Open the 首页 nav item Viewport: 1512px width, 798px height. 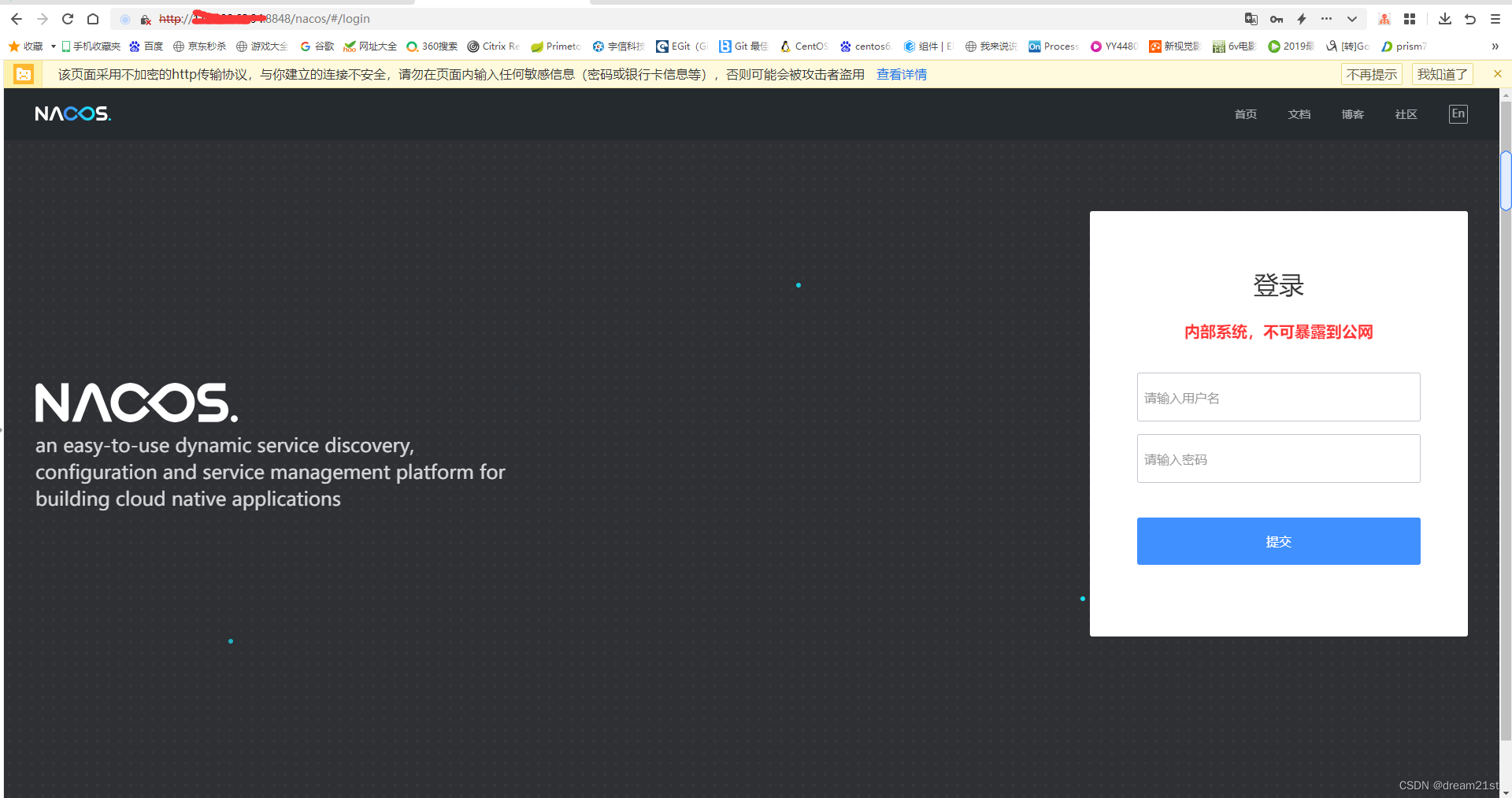point(1246,114)
